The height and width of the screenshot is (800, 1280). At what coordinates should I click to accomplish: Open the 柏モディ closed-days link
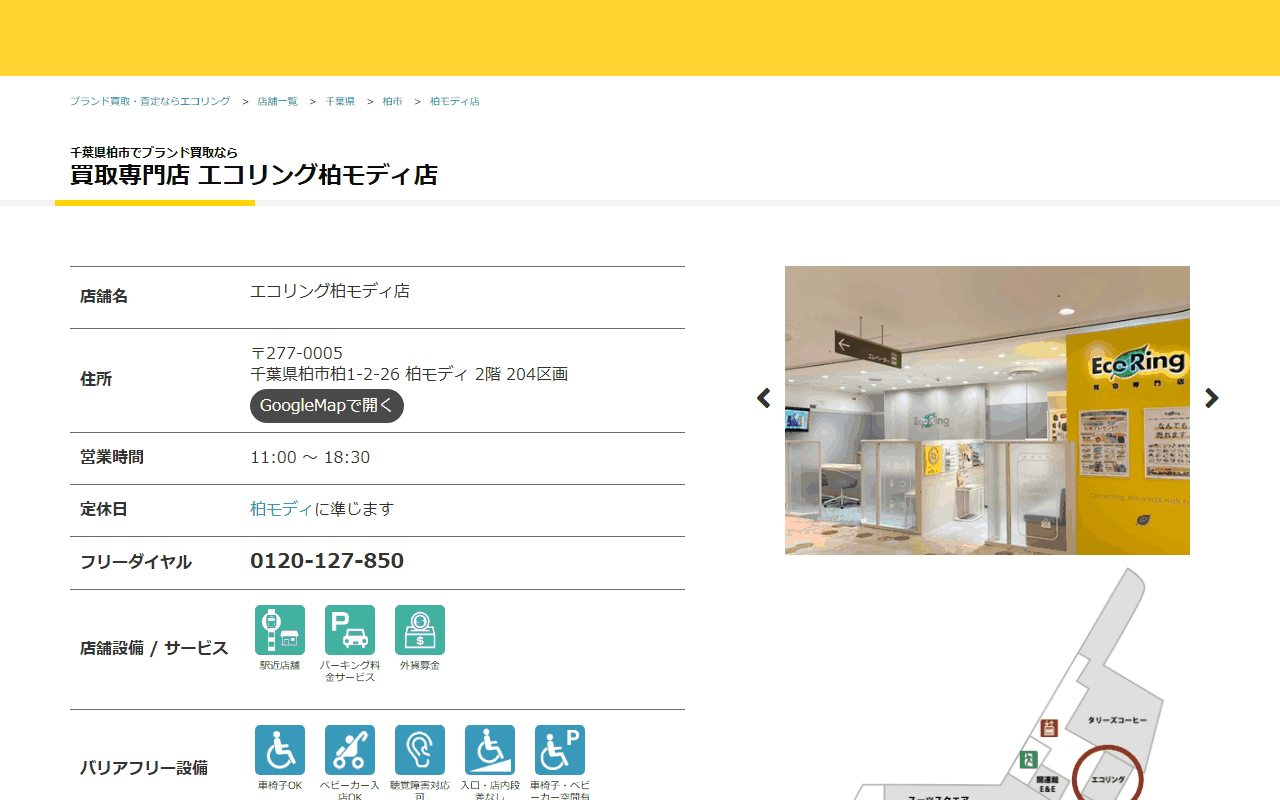(x=281, y=509)
